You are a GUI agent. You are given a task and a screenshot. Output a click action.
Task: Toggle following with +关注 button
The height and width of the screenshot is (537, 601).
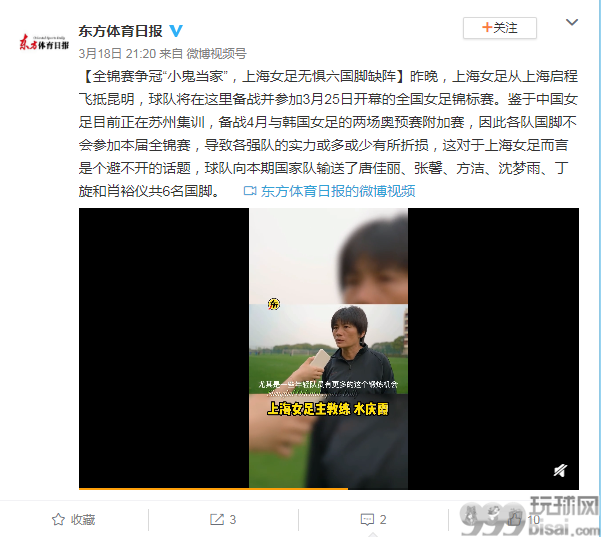pyautogui.click(x=499, y=28)
